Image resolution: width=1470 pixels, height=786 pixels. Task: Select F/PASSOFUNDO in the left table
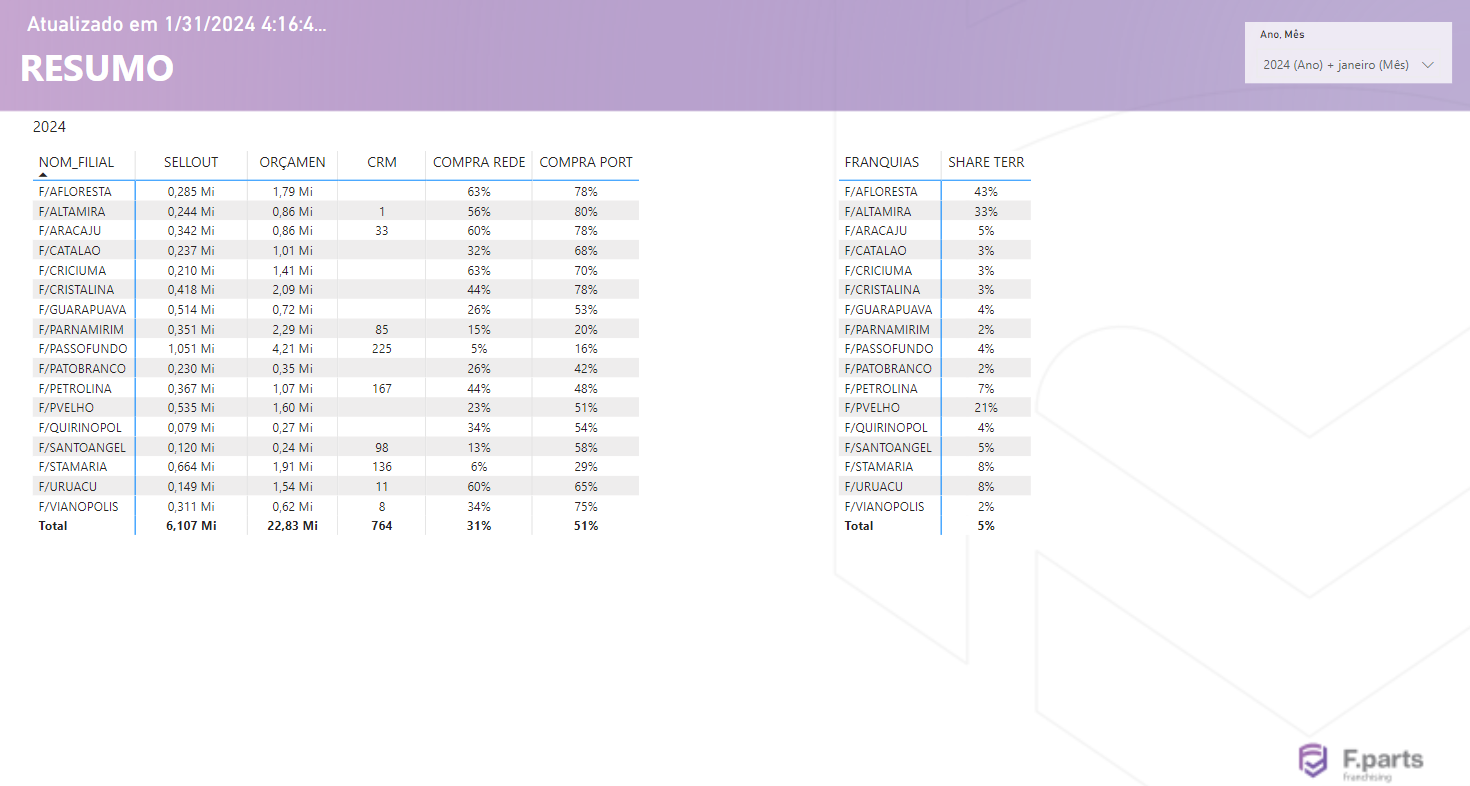(x=83, y=348)
